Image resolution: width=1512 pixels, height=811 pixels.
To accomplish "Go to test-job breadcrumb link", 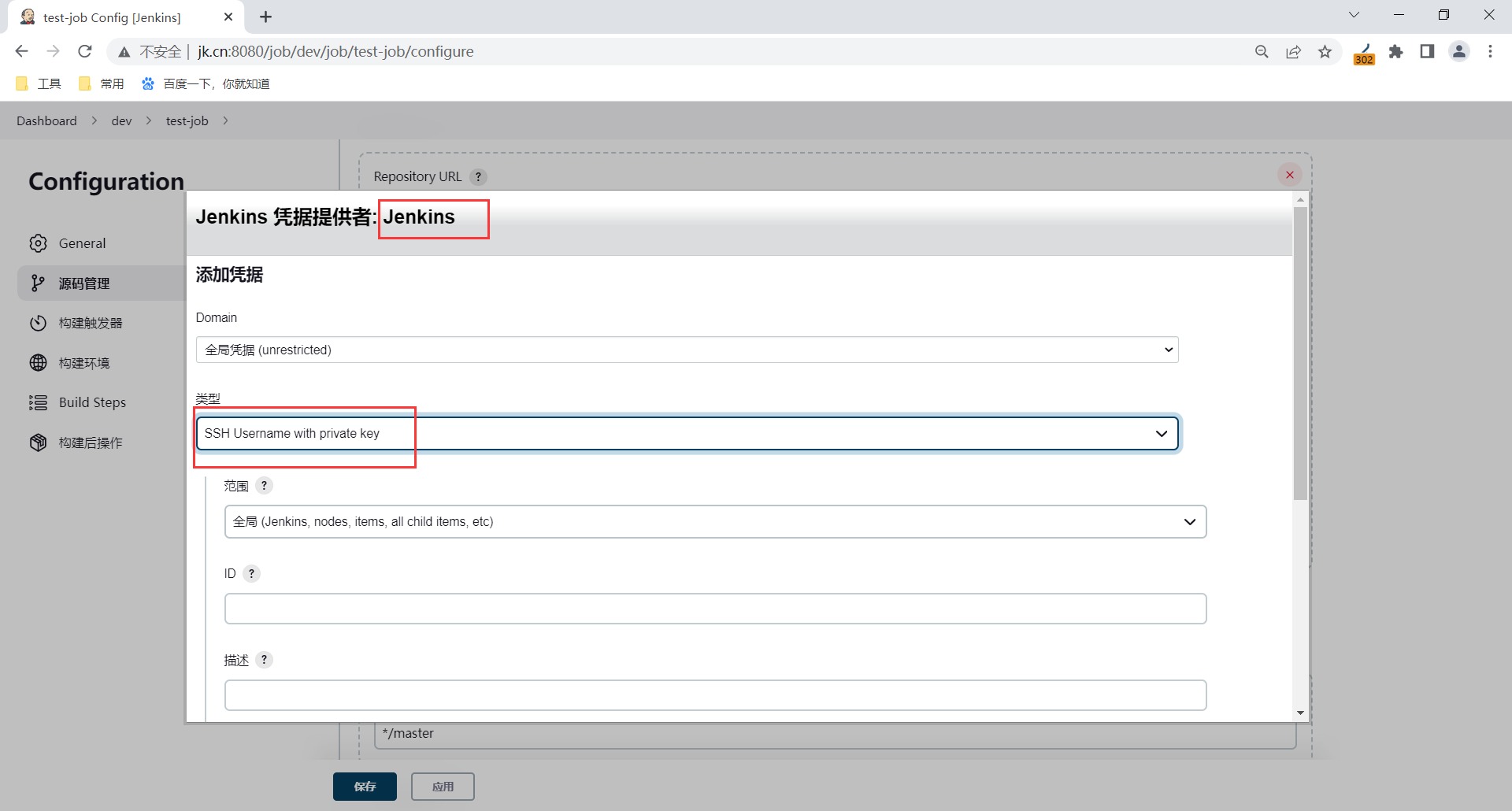I will pos(187,120).
